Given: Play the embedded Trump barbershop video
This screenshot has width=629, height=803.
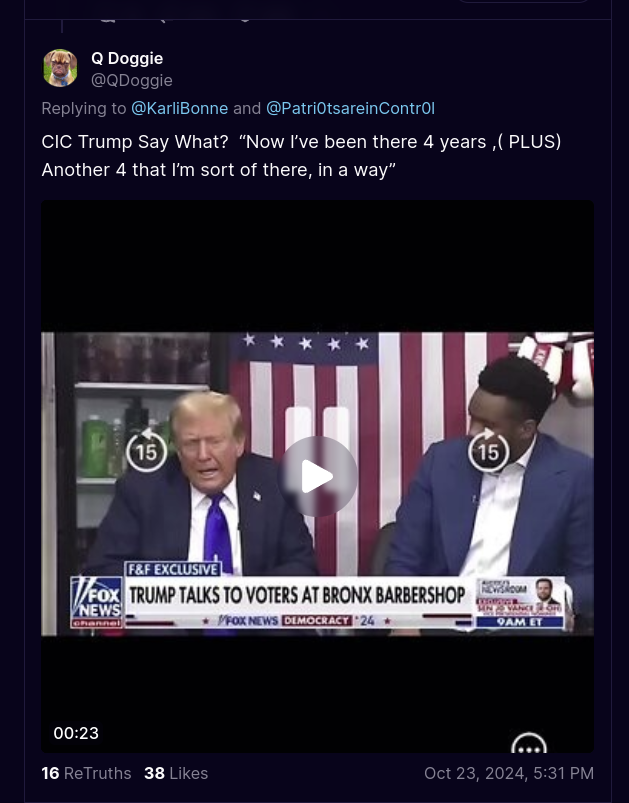Looking at the screenshot, I should 318,476.
